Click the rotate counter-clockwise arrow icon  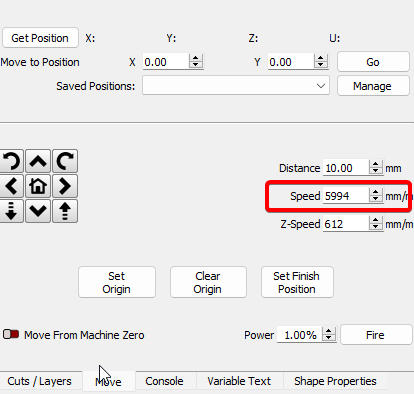click(x=12, y=161)
